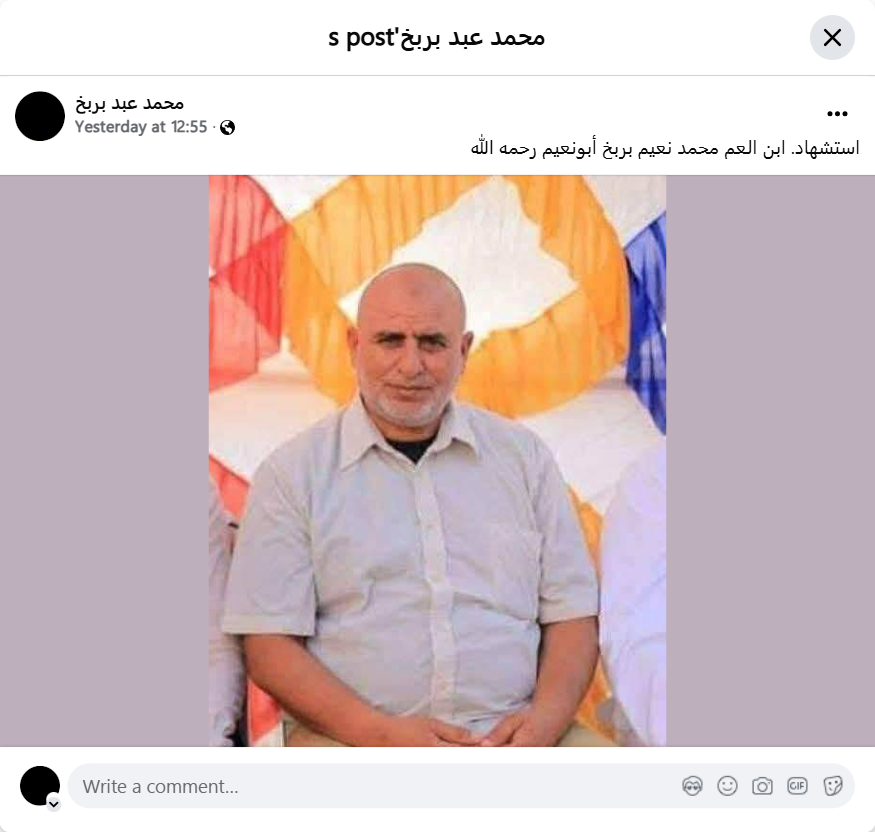Open the posted photo of the man

click(x=438, y=461)
